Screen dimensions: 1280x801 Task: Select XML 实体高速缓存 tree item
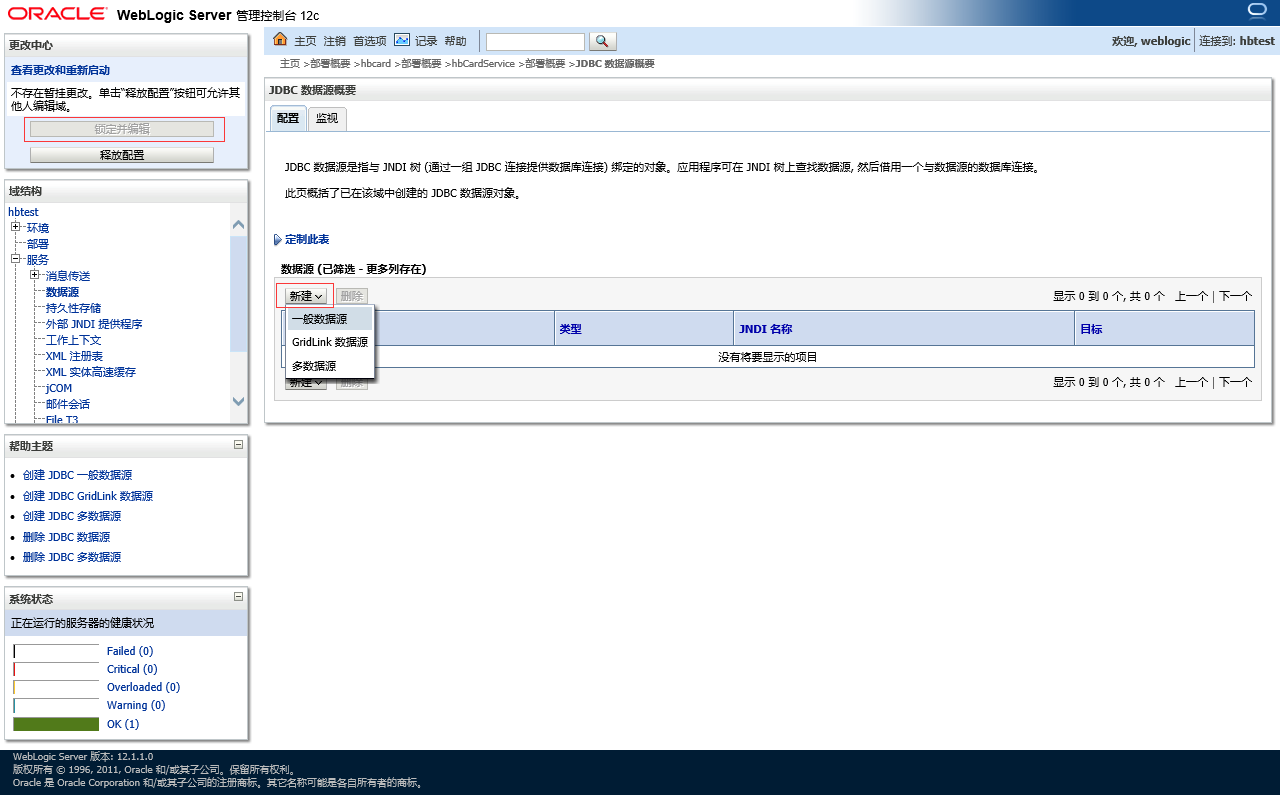coord(91,372)
